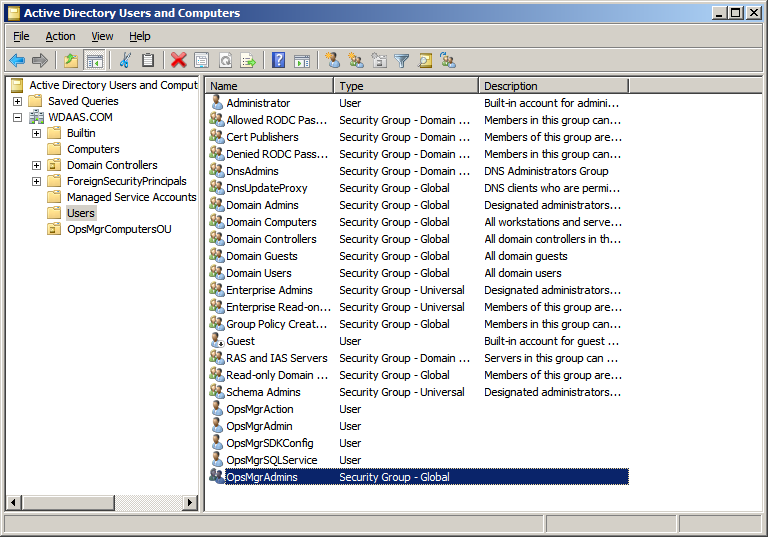Select the OpsMgrAdmin user
Viewport: 768px width, 537px height.
259,426
